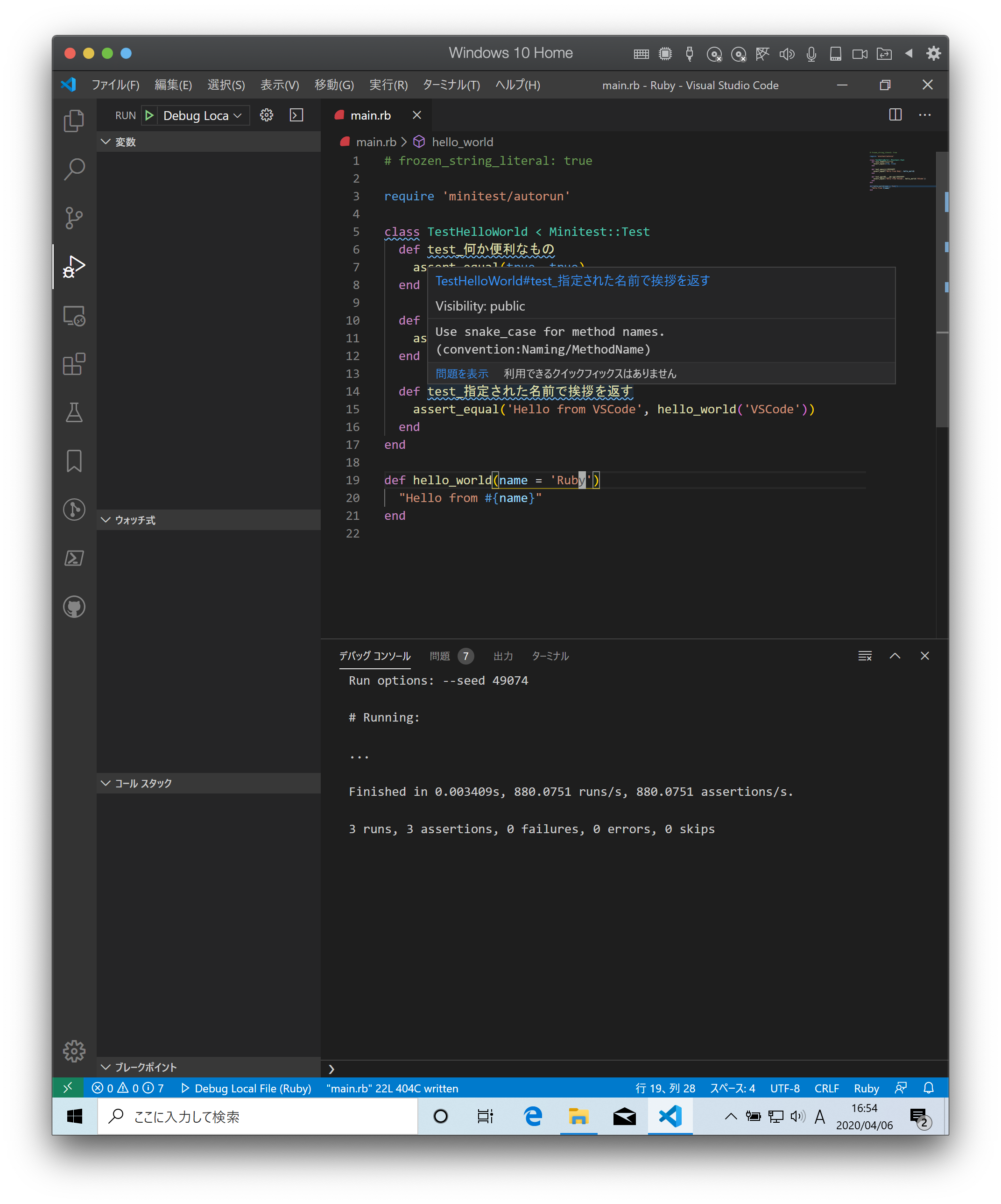Maximize the bottom panel size
Image resolution: width=1001 pixels, height=1204 pixels.
pos(895,656)
